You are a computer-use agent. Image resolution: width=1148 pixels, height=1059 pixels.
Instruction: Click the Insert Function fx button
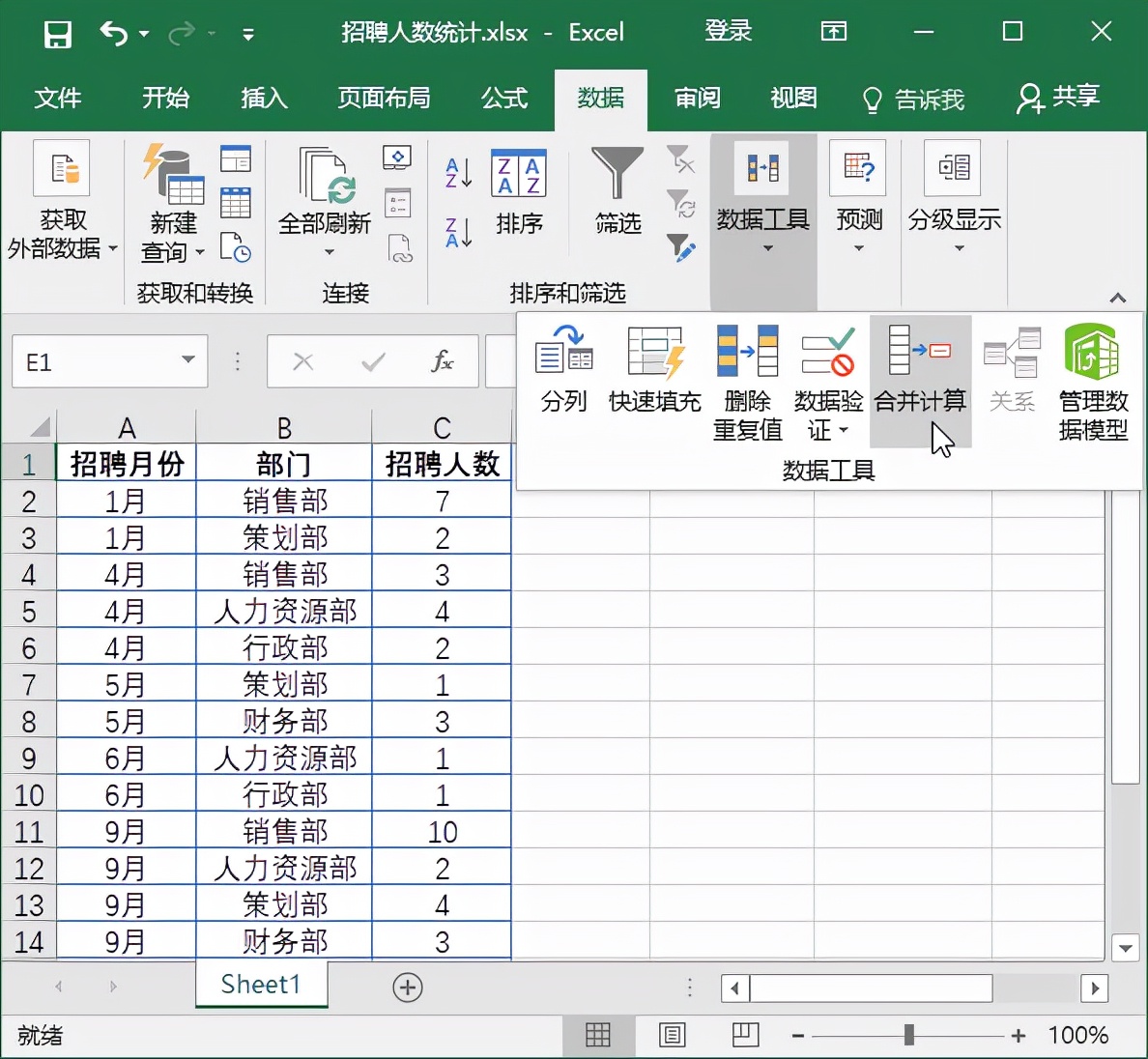pos(443,360)
